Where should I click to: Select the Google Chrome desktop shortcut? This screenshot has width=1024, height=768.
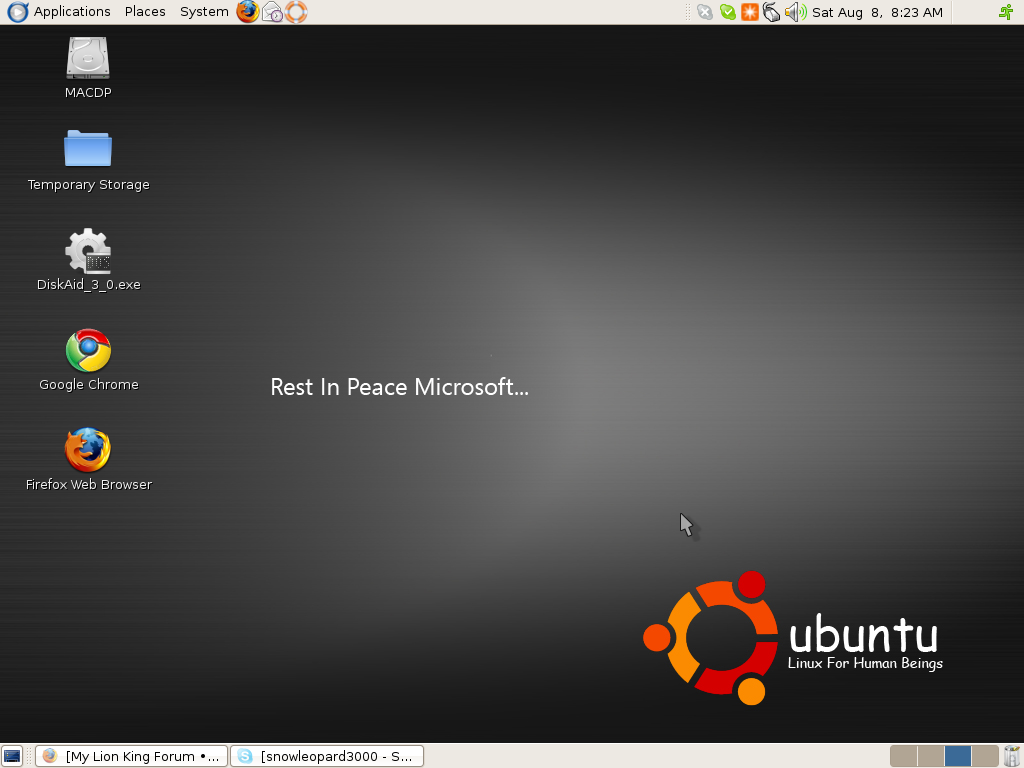click(88, 350)
